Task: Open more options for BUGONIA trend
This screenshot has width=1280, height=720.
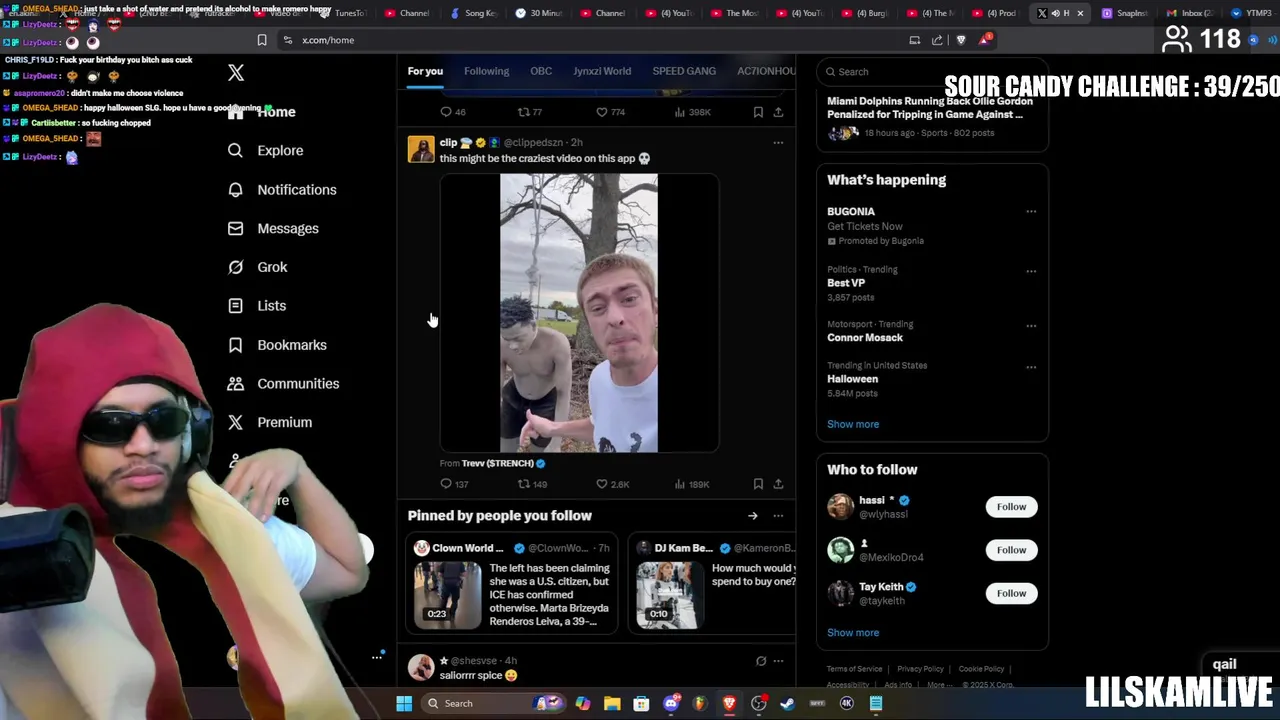Action: click(x=1031, y=212)
